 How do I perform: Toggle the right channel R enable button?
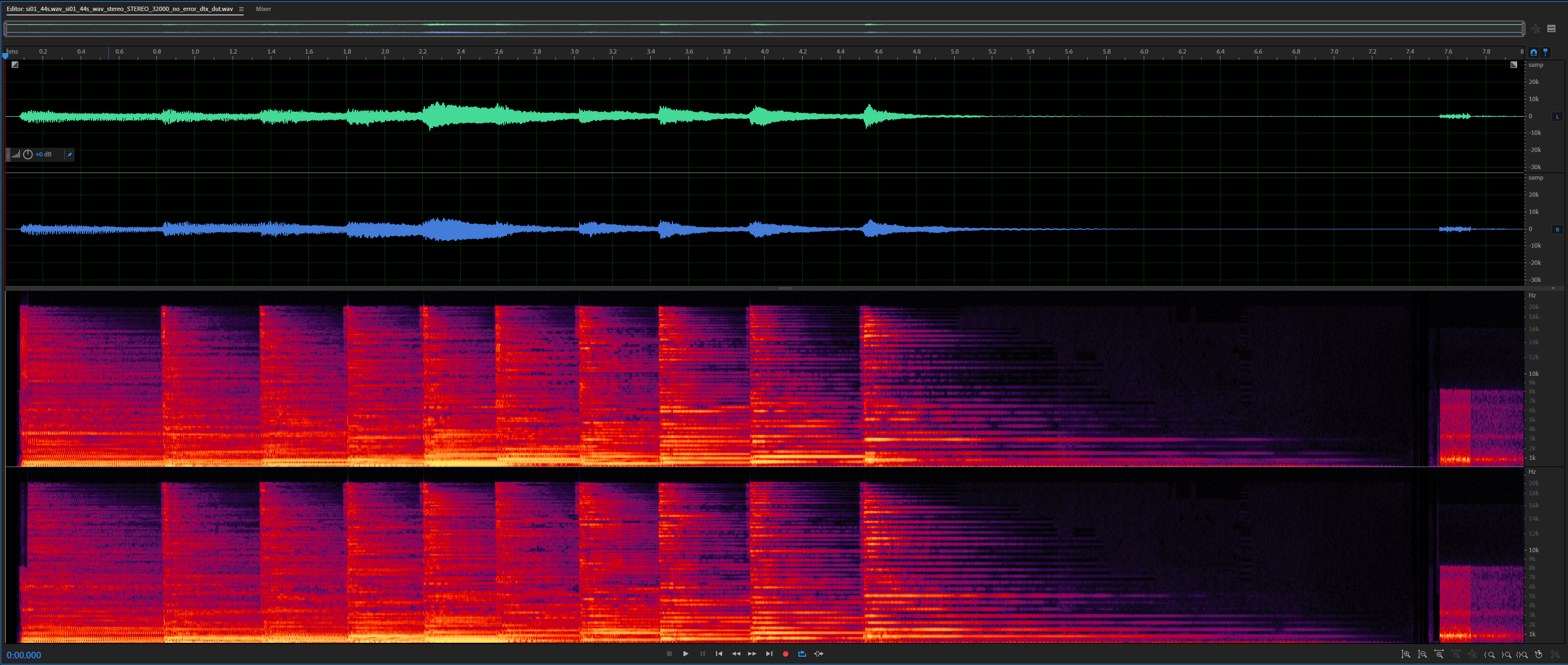click(1557, 229)
